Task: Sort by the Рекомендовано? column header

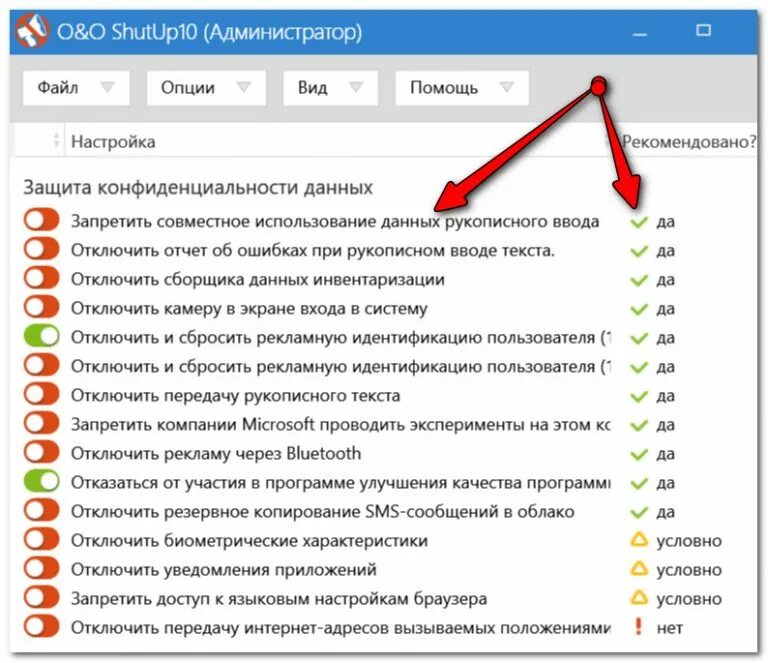Action: point(689,142)
